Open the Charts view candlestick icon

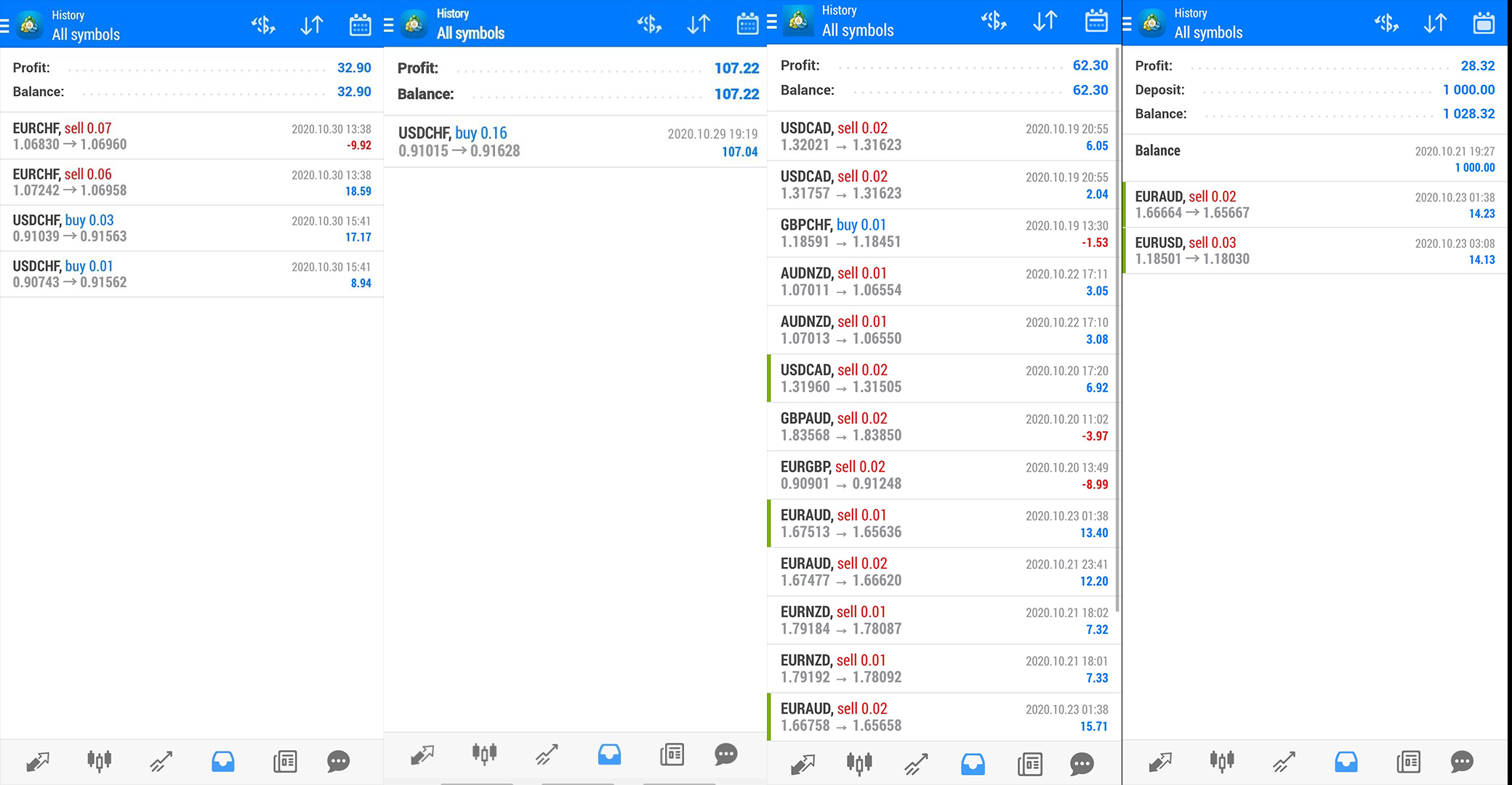pyautogui.click(x=98, y=762)
